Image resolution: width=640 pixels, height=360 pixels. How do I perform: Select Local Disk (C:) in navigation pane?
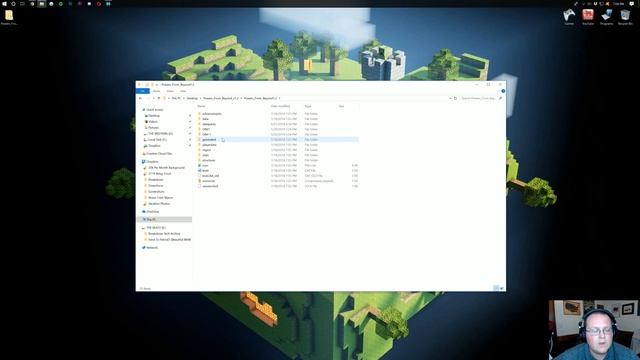coord(157,140)
